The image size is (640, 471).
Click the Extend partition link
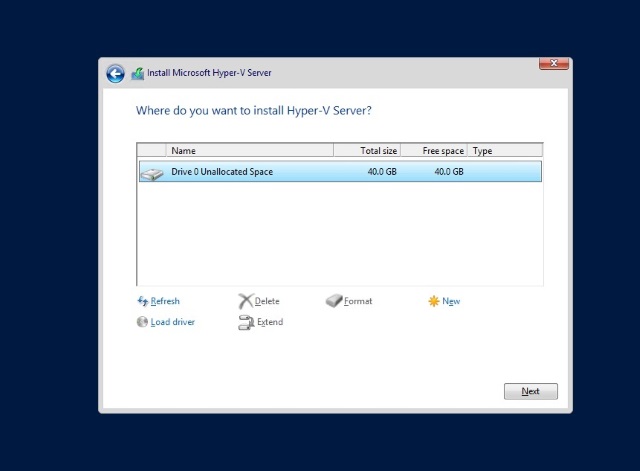point(270,322)
